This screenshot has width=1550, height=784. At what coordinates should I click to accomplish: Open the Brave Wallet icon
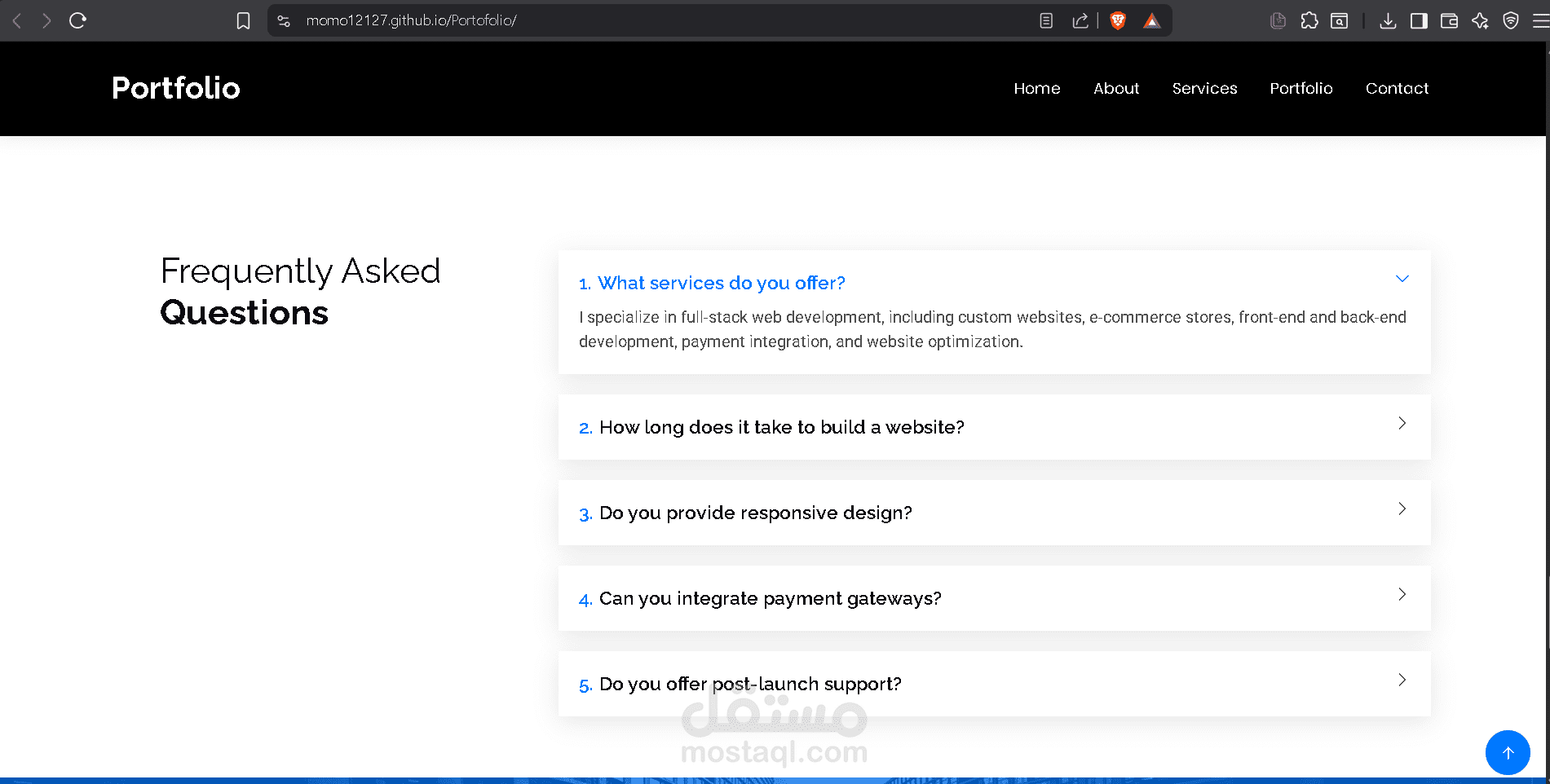point(1449,20)
